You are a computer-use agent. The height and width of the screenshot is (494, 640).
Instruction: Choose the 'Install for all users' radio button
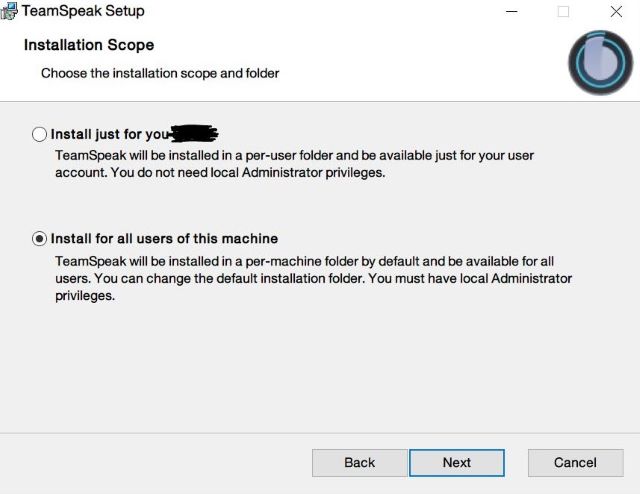click(x=40, y=239)
